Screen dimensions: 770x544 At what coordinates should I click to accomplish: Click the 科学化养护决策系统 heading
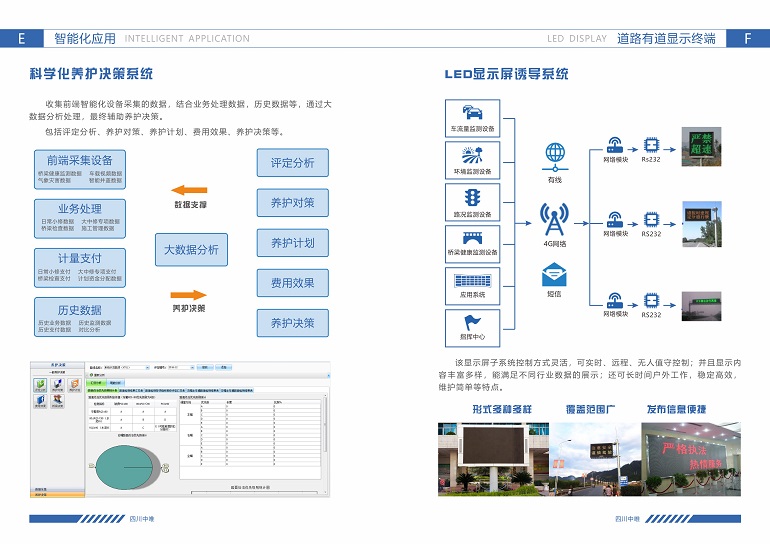(x=91, y=74)
